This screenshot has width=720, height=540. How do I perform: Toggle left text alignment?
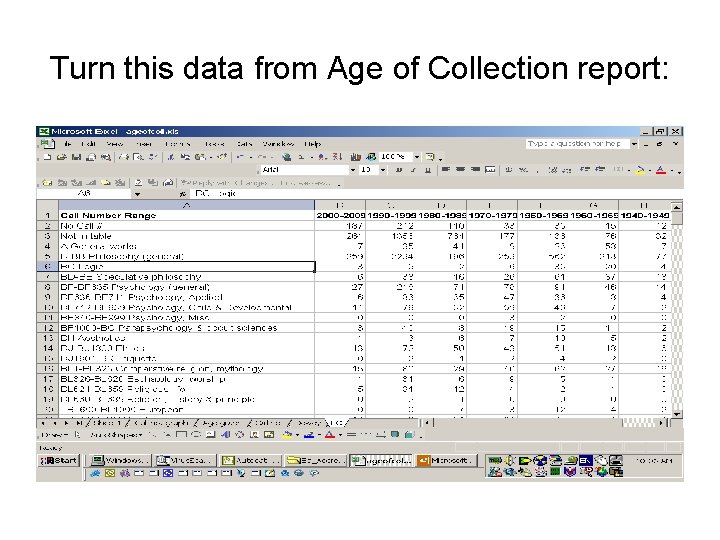point(445,170)
